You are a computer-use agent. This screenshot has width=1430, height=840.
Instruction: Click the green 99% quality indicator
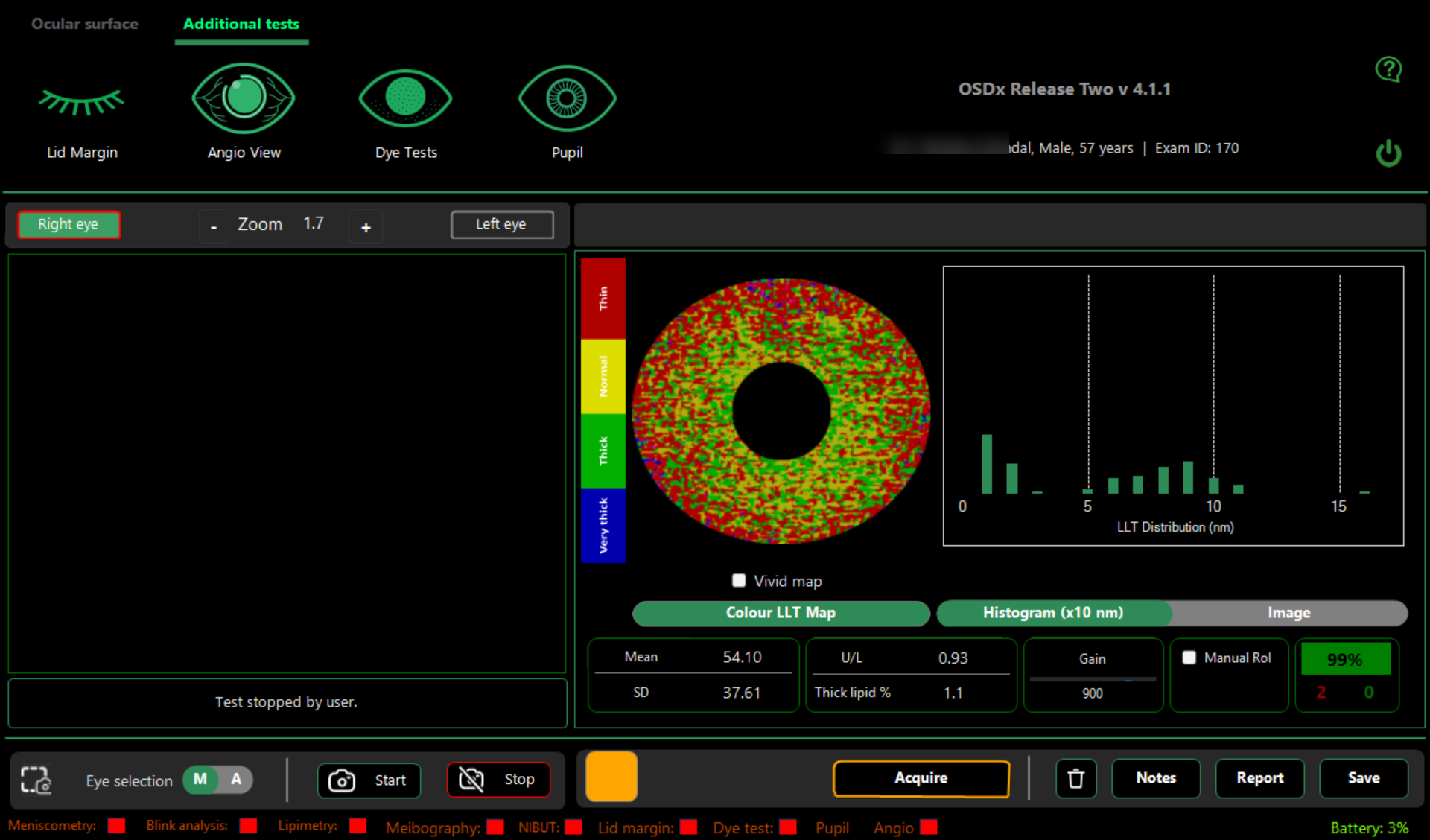coord(1345,659)
